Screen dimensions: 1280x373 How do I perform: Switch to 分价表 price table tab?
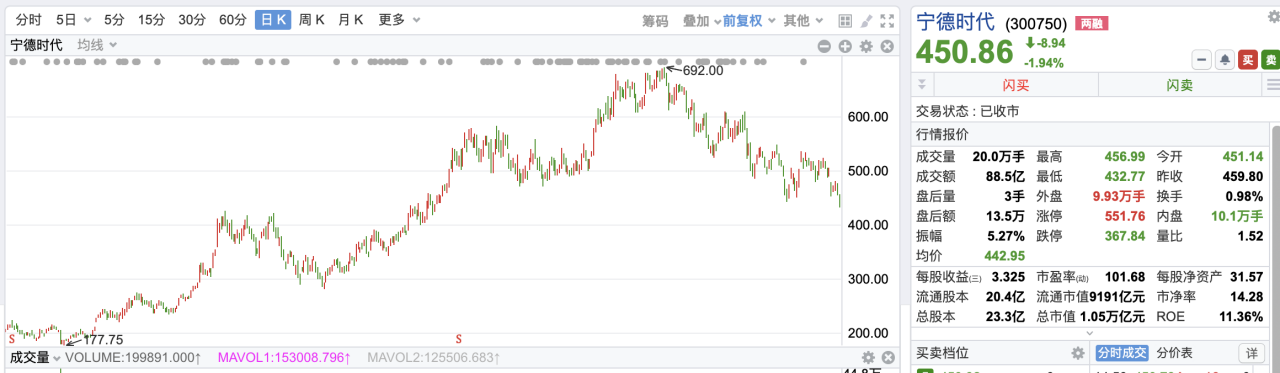tap(1176, 353)
